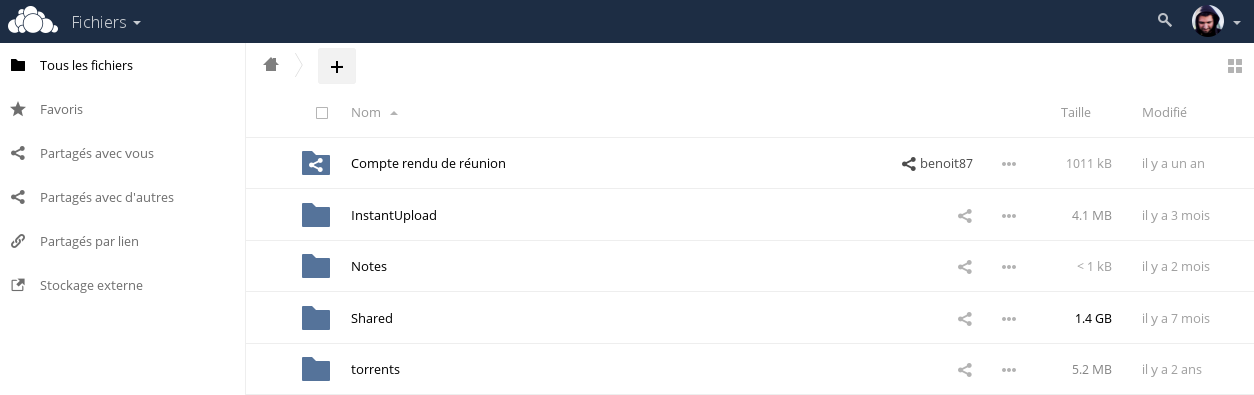Viewport: 1254px width, 395px height.
Task: Open the Compte rendu de réunion folder
Action: (x=428, y=163)
